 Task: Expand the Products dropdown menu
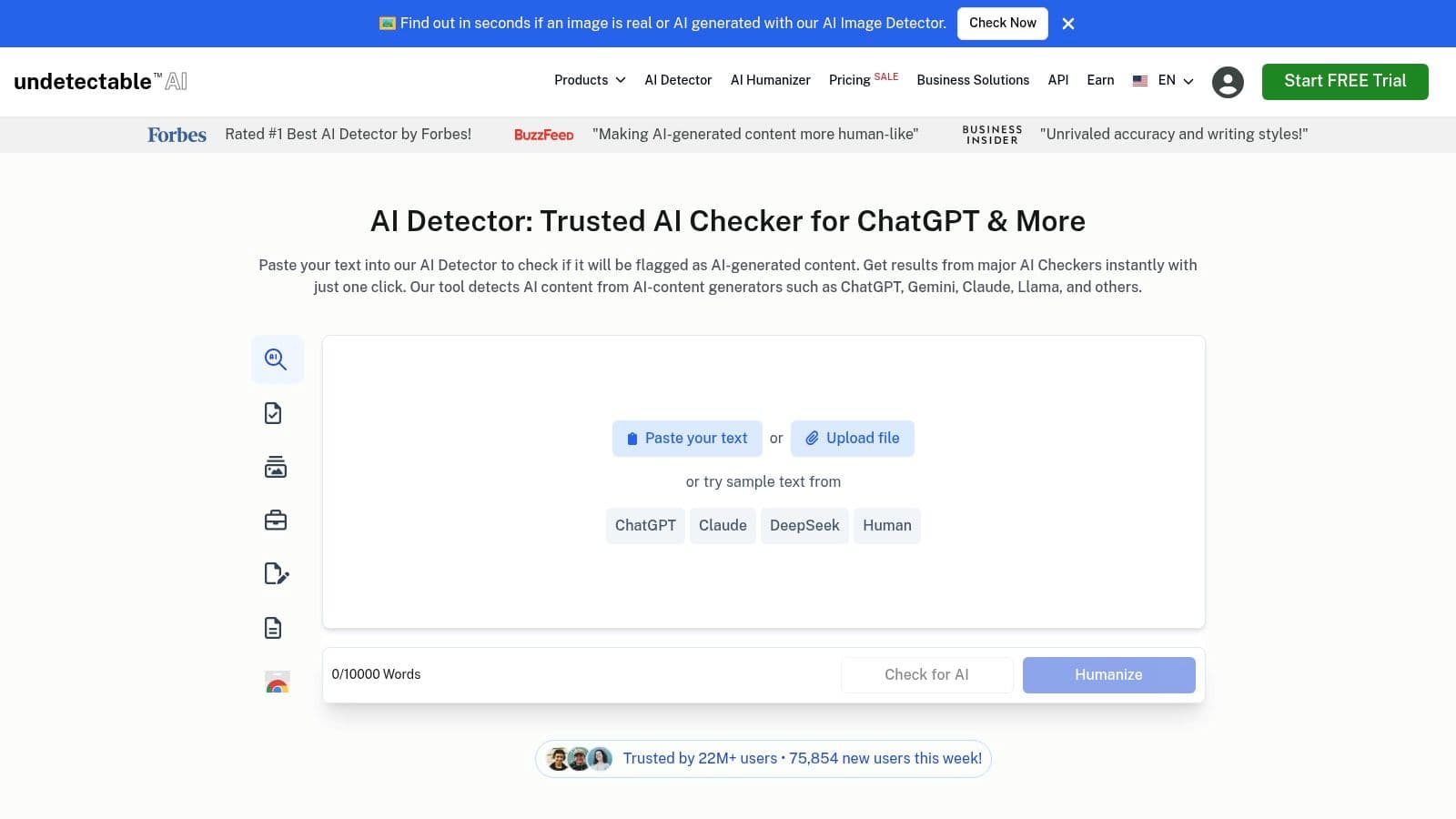[590, 80]
